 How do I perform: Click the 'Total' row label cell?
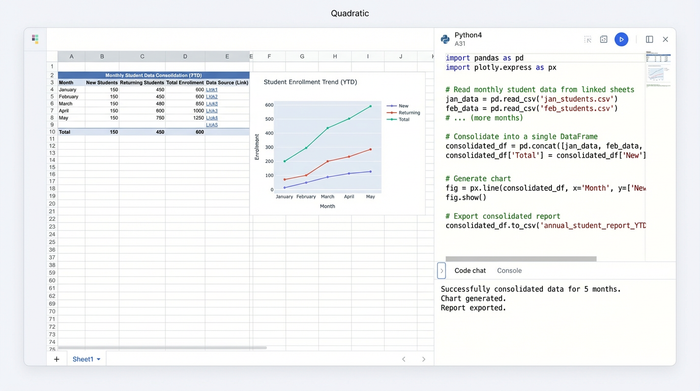71,132
